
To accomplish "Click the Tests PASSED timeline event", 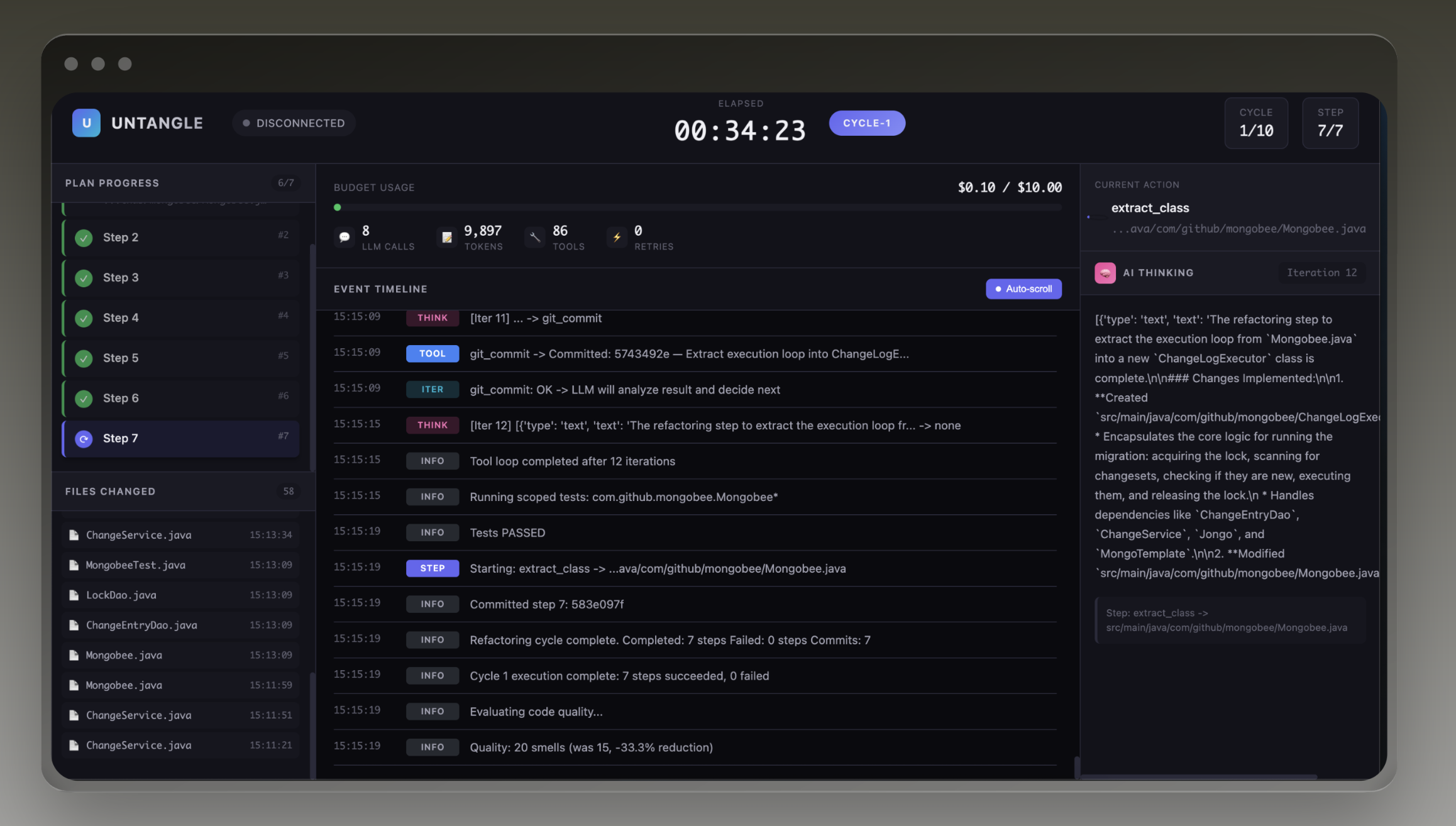I will coord(507,533).
